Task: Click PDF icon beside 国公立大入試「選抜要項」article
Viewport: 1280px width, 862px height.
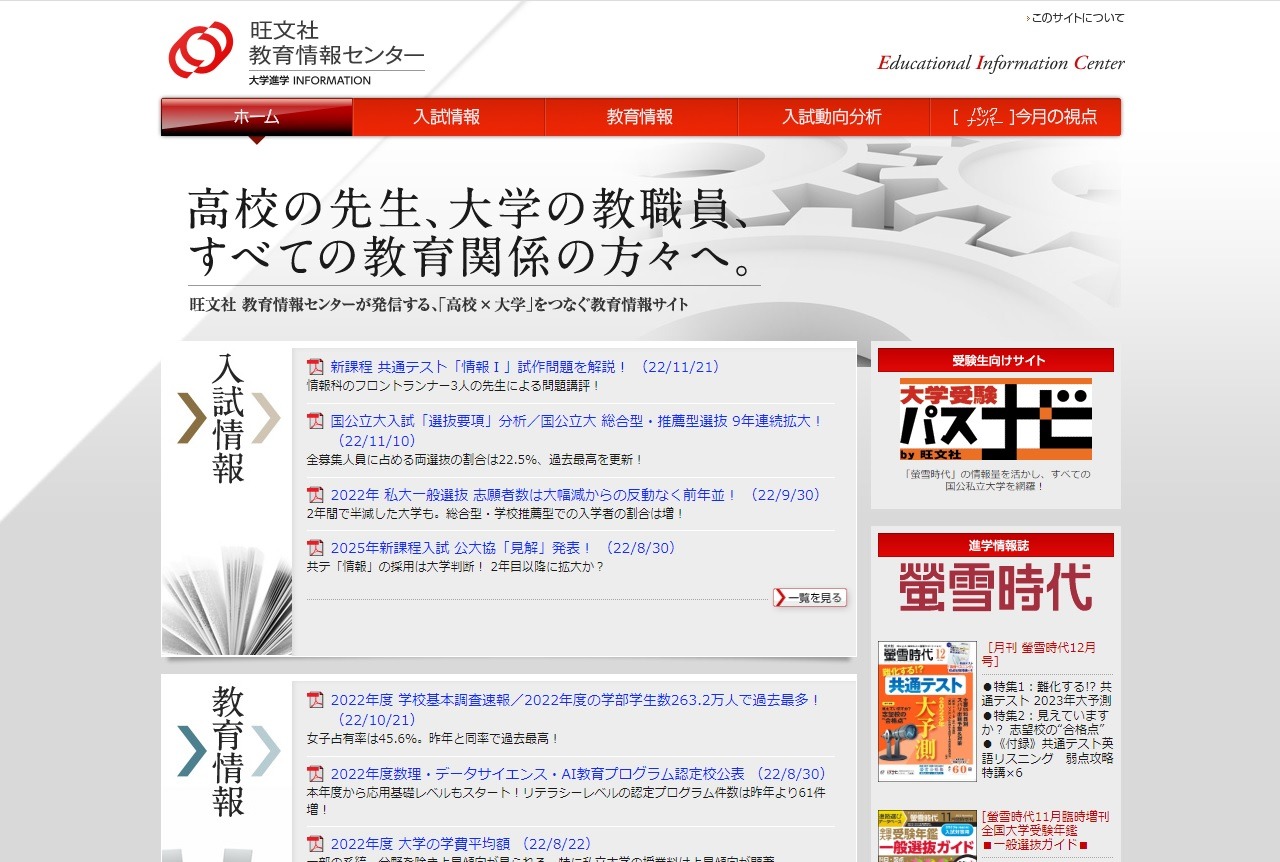Action: pos(315,421)
